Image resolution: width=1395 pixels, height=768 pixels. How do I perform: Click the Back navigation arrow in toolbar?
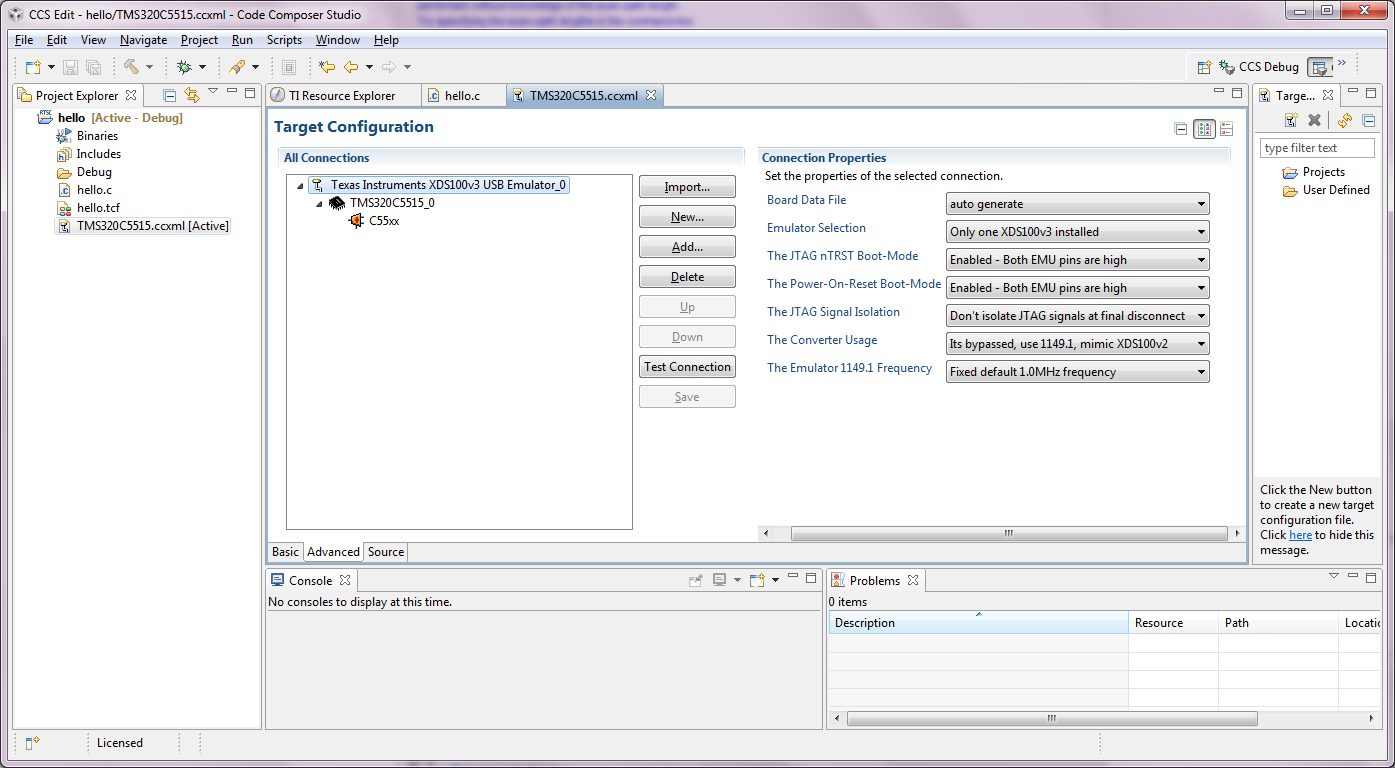[x=351, y=67]
